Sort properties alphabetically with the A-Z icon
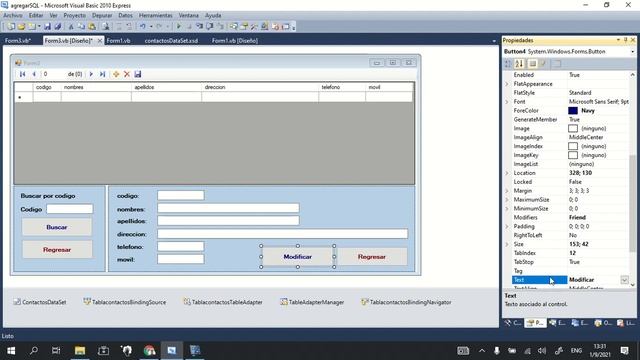Viewport: 640px width, 360px height. (x=519, y=64)
